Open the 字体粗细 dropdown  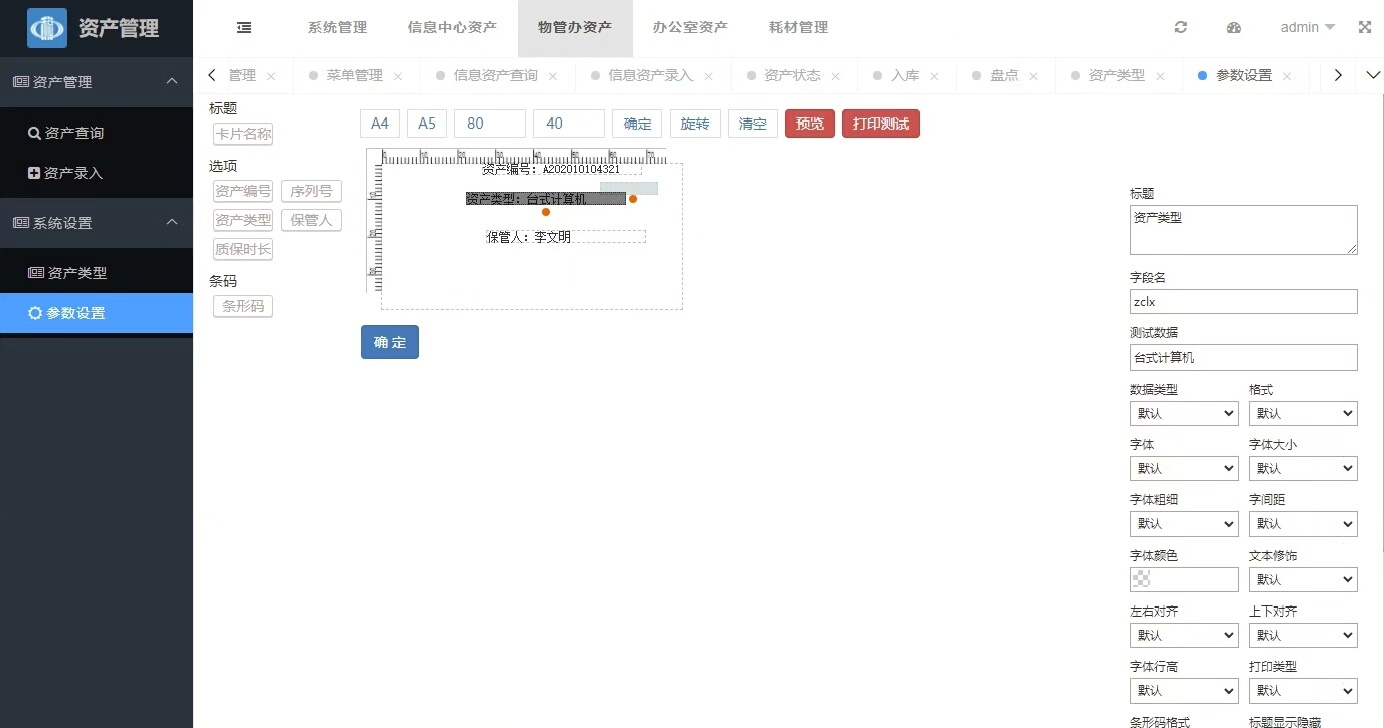[x=1184, y=523]
